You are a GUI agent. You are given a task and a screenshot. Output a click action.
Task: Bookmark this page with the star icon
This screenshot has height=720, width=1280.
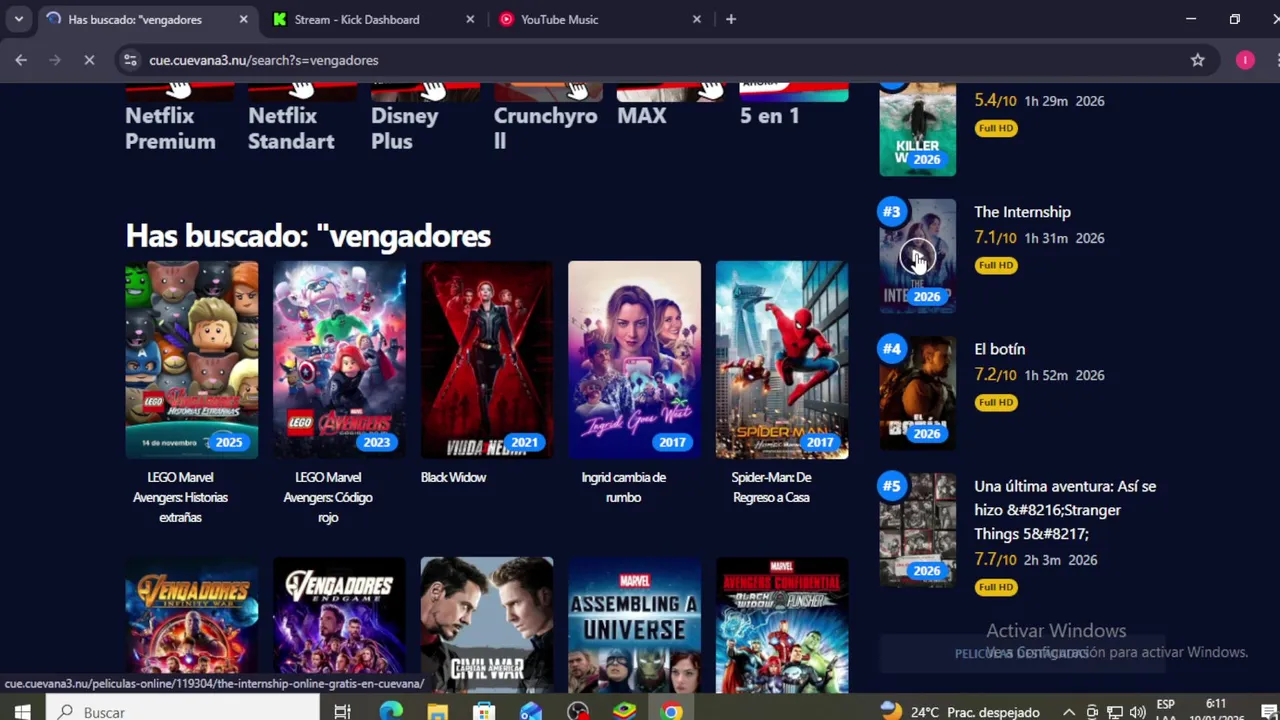(x=1197, y=60)
